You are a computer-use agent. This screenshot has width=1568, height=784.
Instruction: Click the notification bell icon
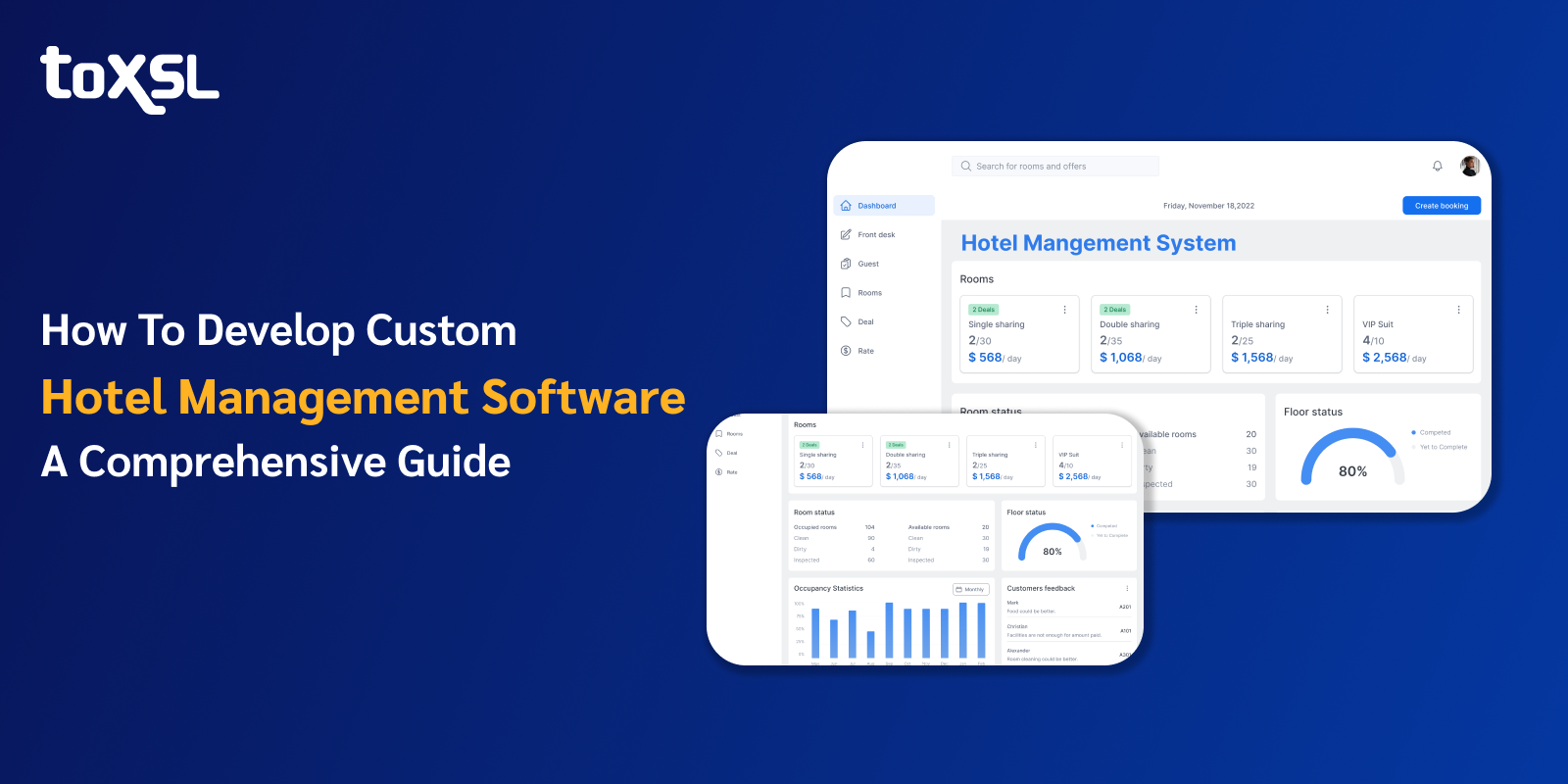[x=1437, y=167]
